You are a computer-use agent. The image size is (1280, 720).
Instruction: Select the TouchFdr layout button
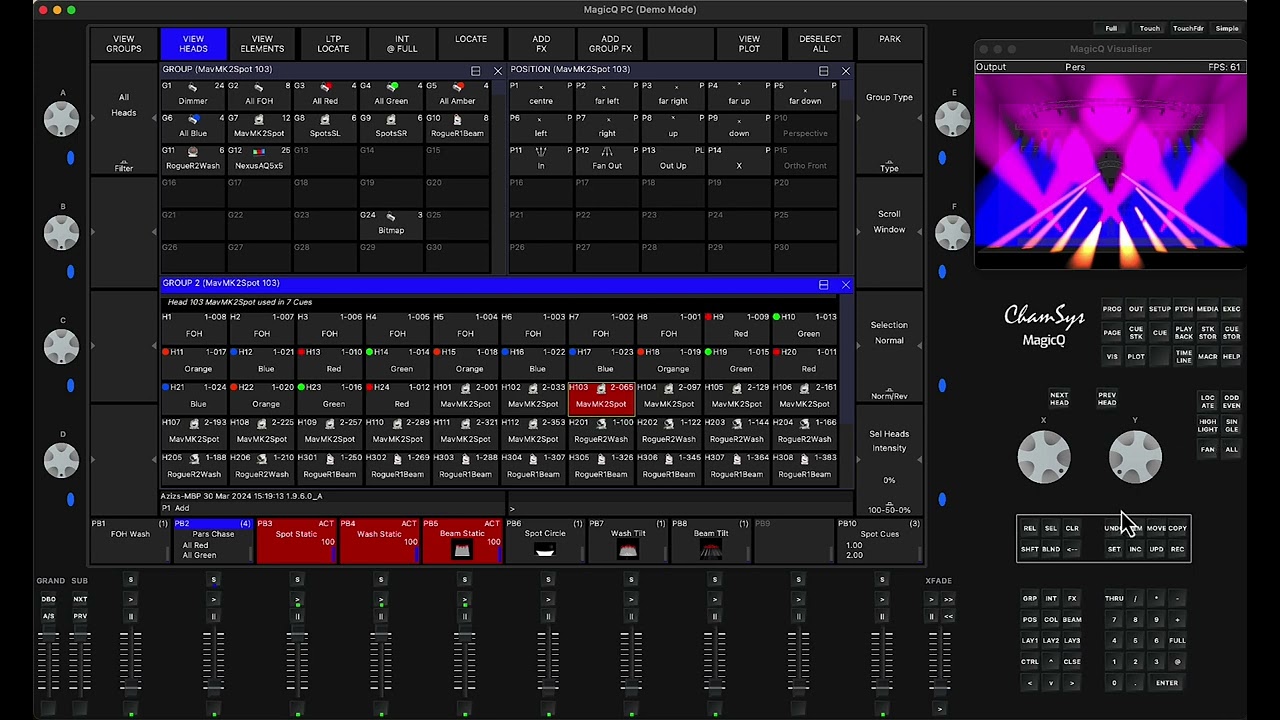point(1188,28)
